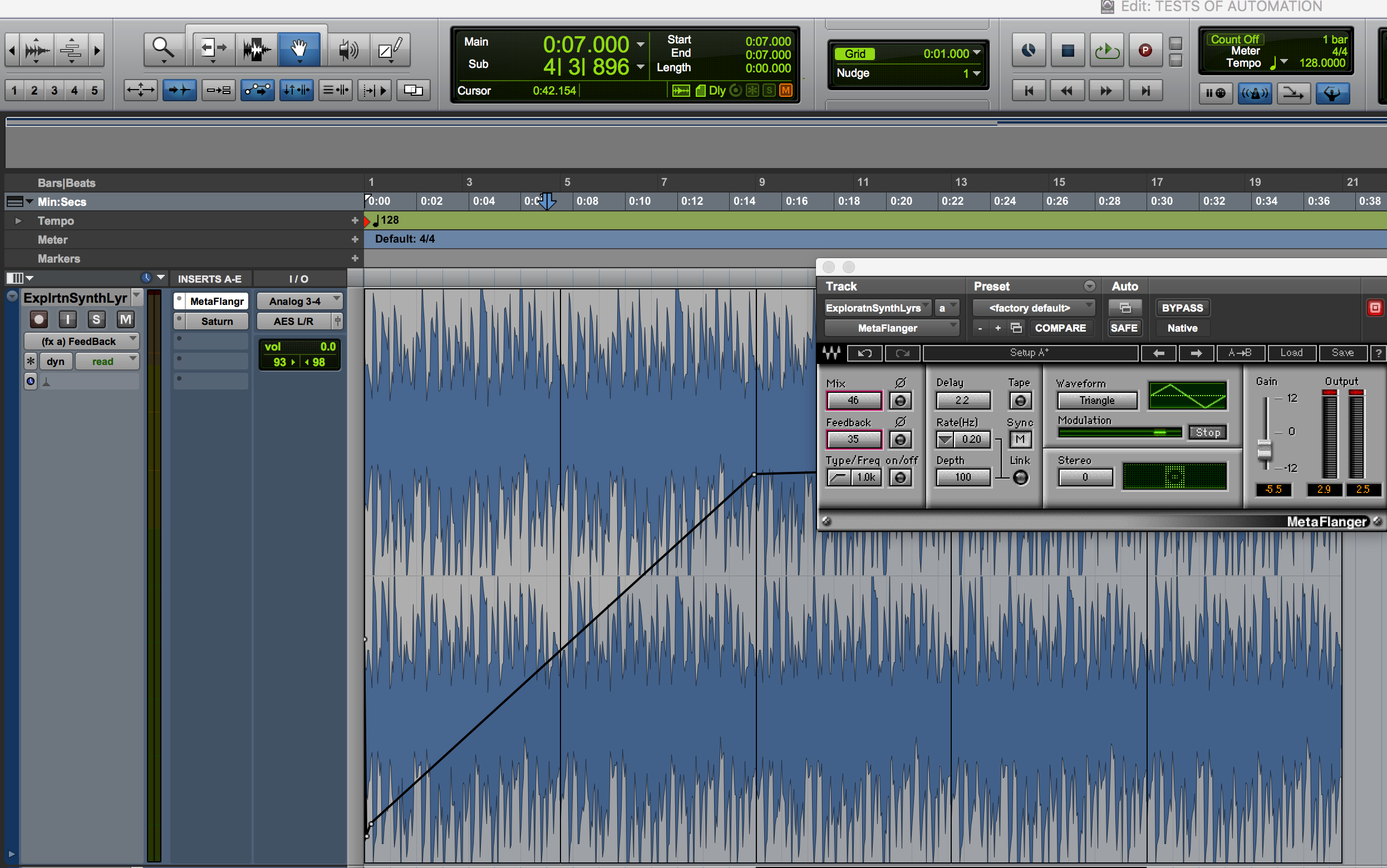Open Nudge value dropdown
Viewport: 1387px width, 868px height.
[977, 73]
